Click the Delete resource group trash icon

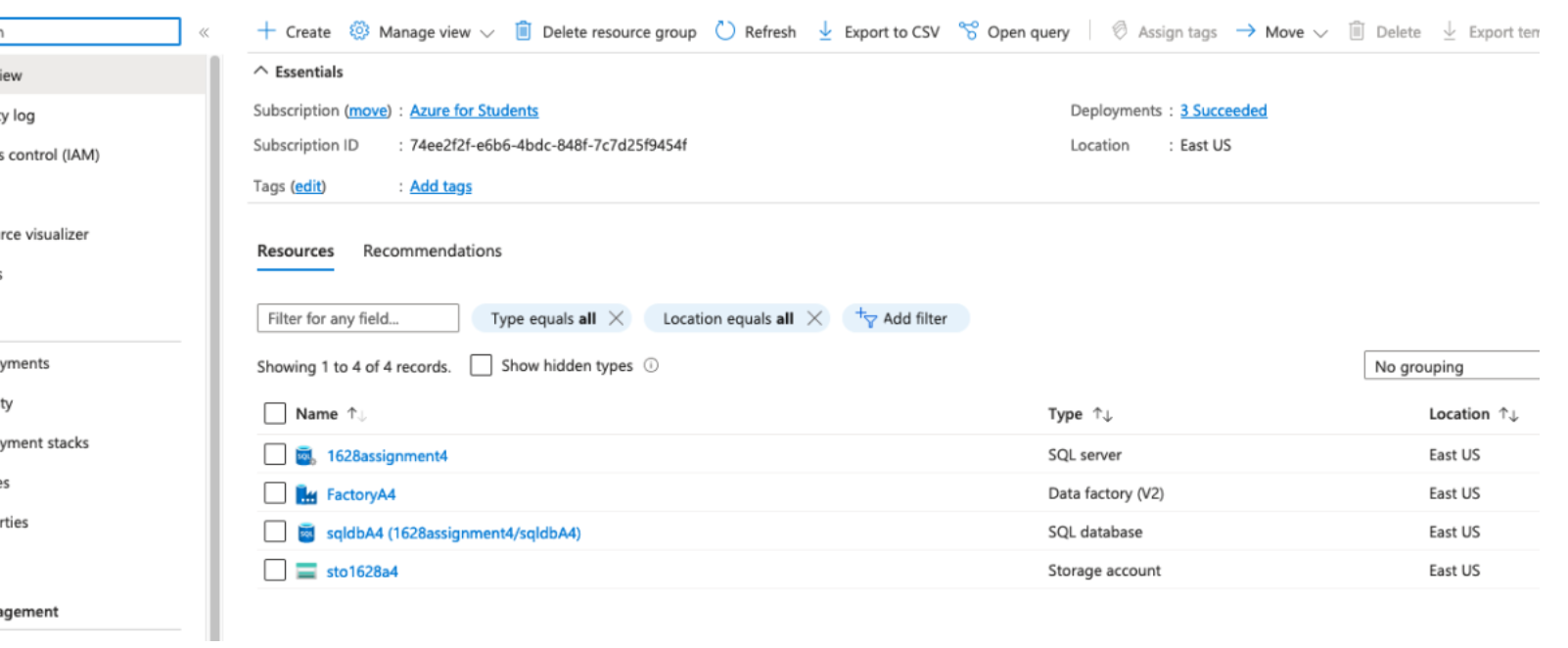[x=524, y=31]
